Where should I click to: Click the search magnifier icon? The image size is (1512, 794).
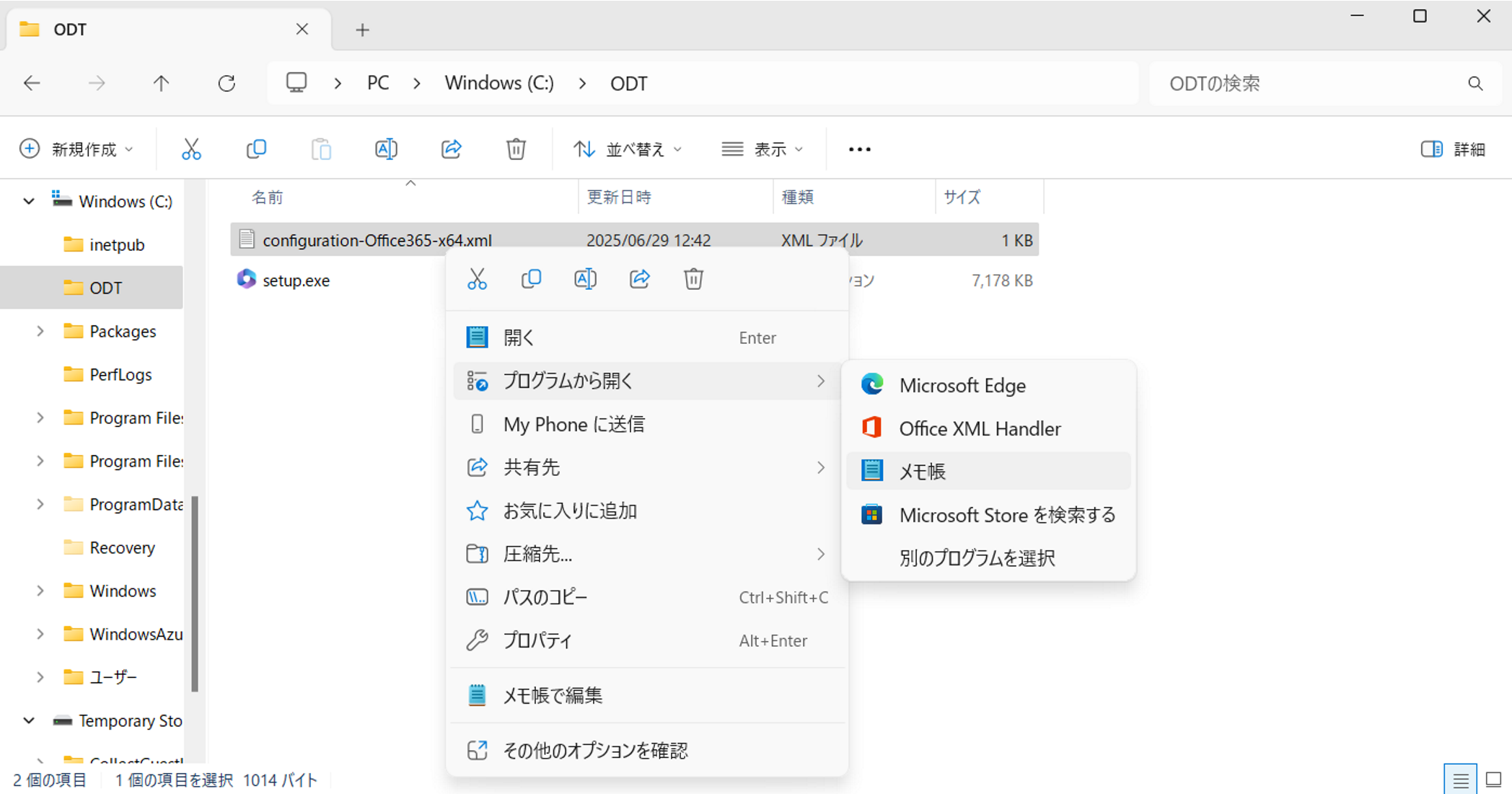pos(1475,84)
